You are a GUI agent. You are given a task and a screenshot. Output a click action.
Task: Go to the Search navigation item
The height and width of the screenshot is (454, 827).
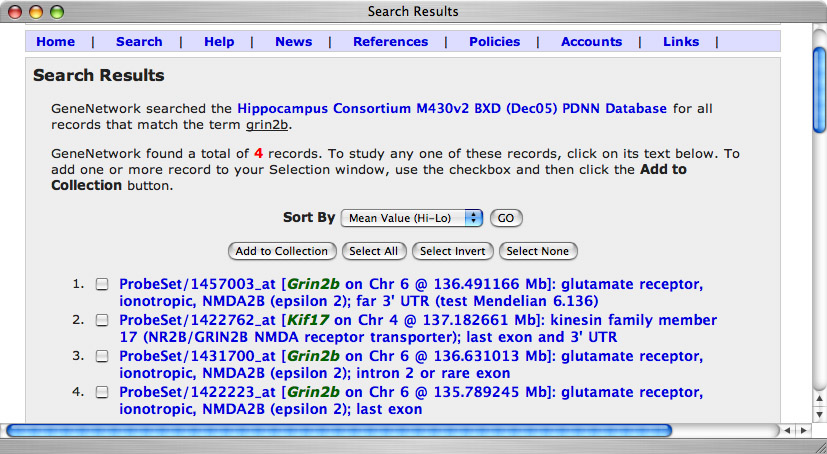tap(139, 42)
